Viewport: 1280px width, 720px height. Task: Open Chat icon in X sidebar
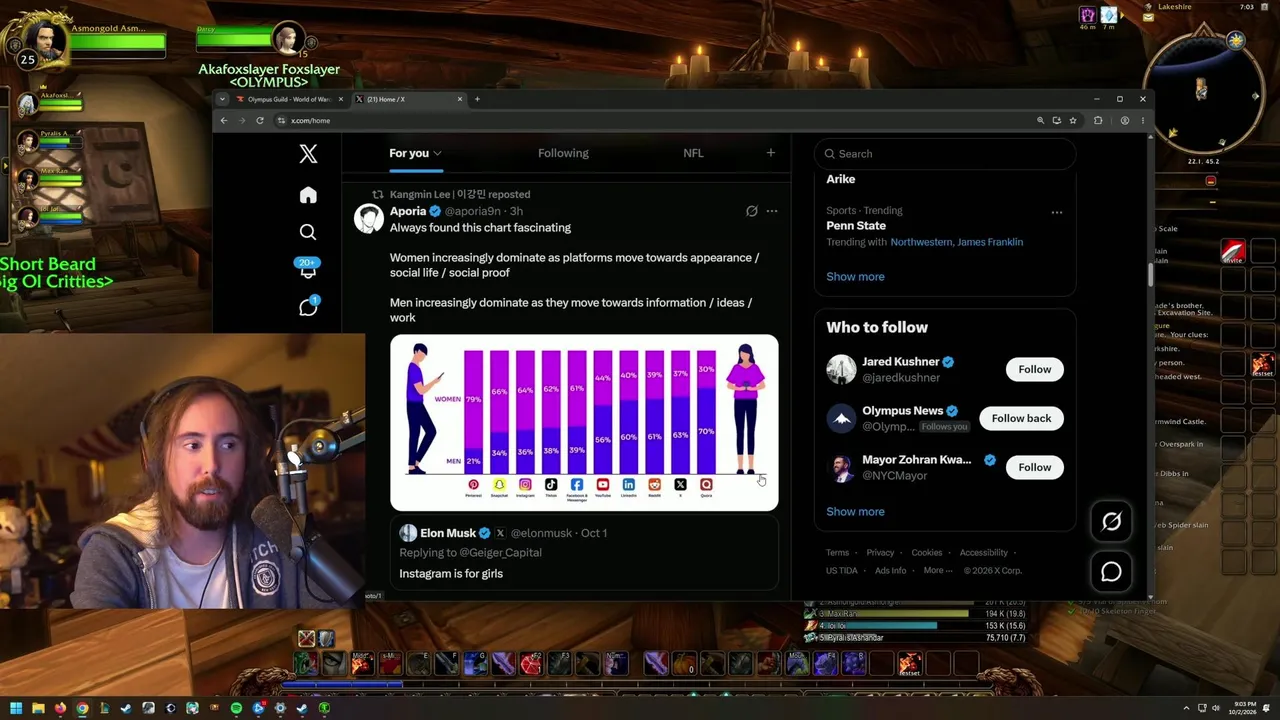click(x=308, y=307)
